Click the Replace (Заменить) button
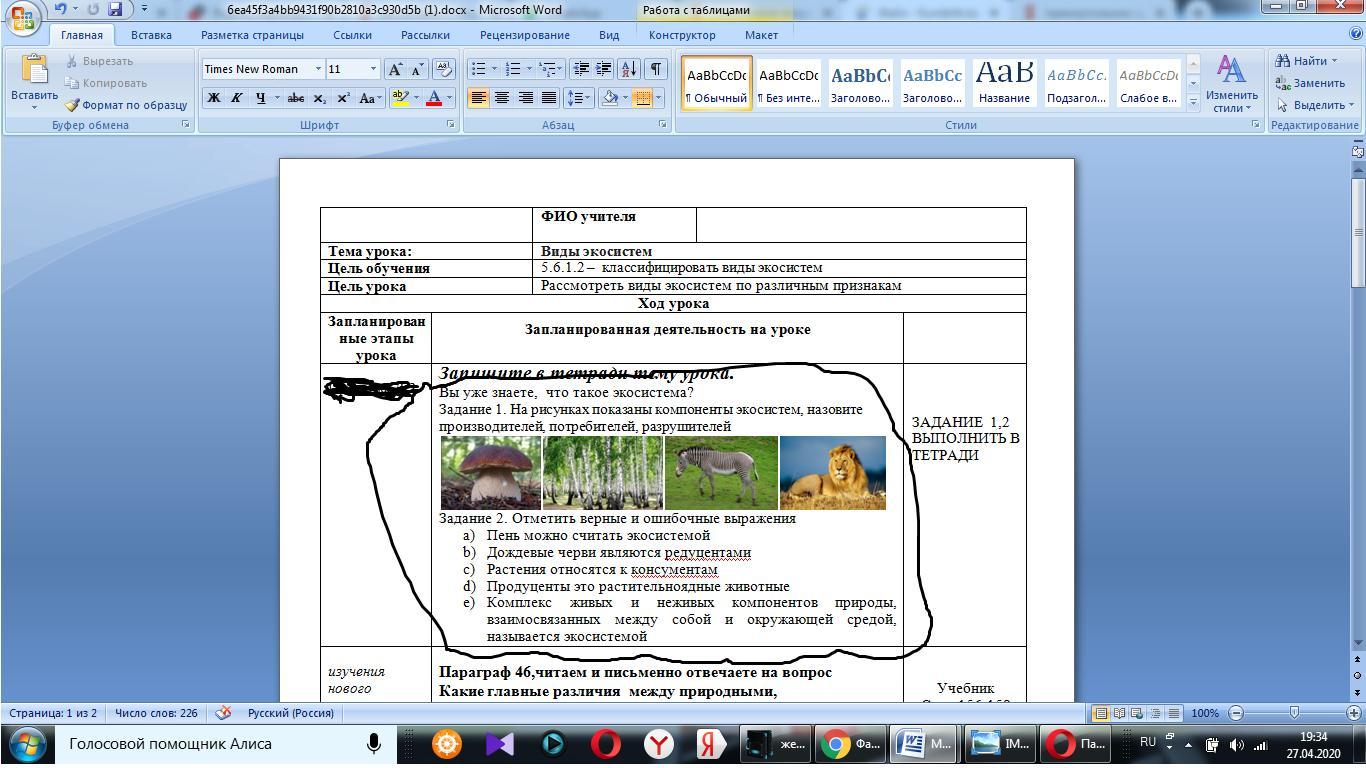The height and width of the screenshot is (768, 1366). [x=1310, y=83]
